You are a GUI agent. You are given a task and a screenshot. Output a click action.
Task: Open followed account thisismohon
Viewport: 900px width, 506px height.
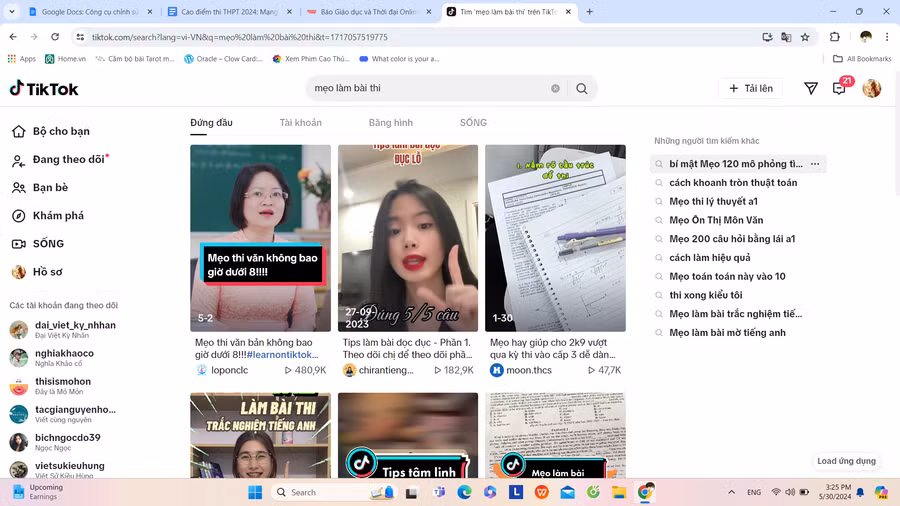tap(51, 386)
